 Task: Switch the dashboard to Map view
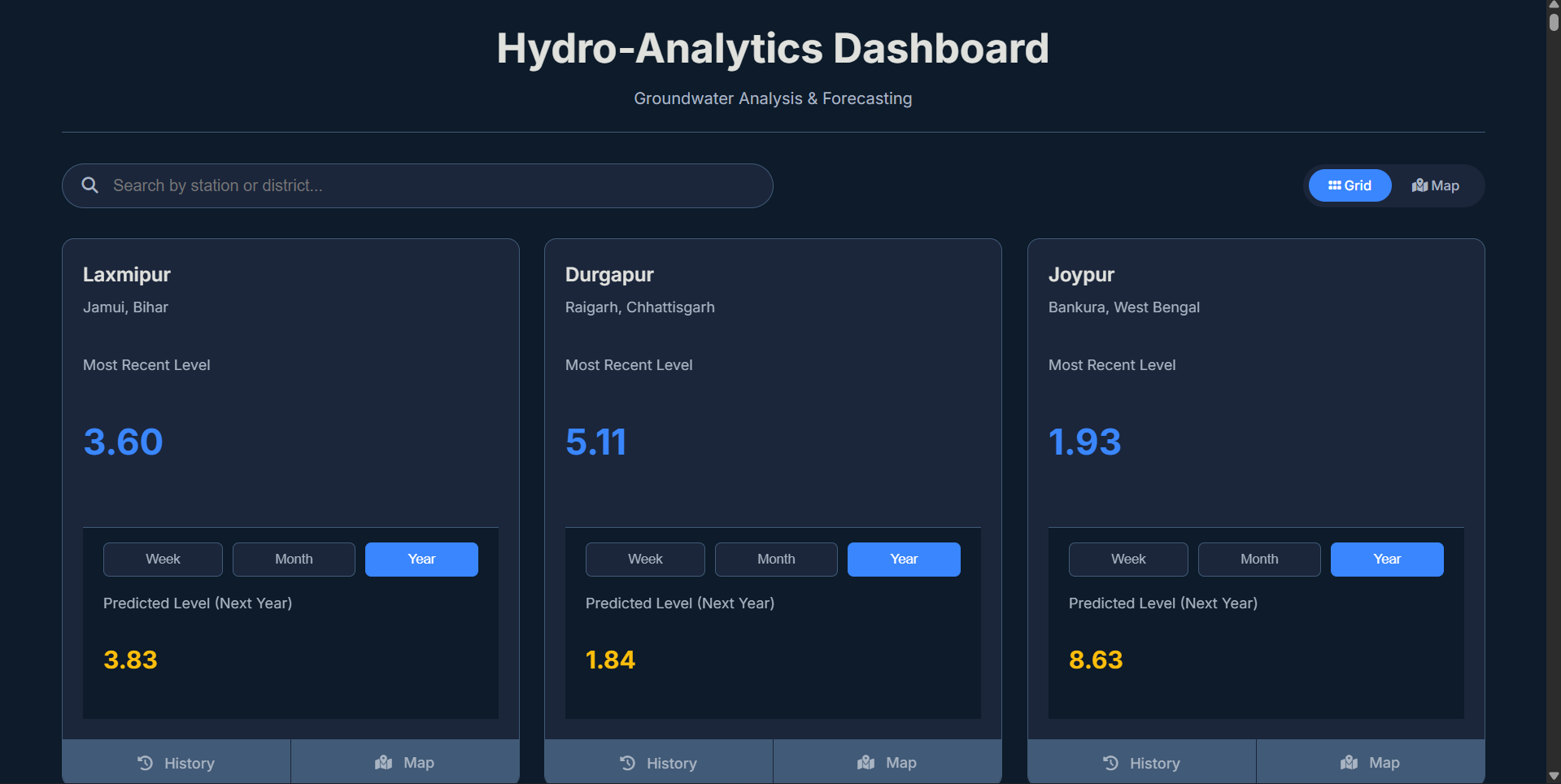pyautogui.click(x=1436, y=185)
